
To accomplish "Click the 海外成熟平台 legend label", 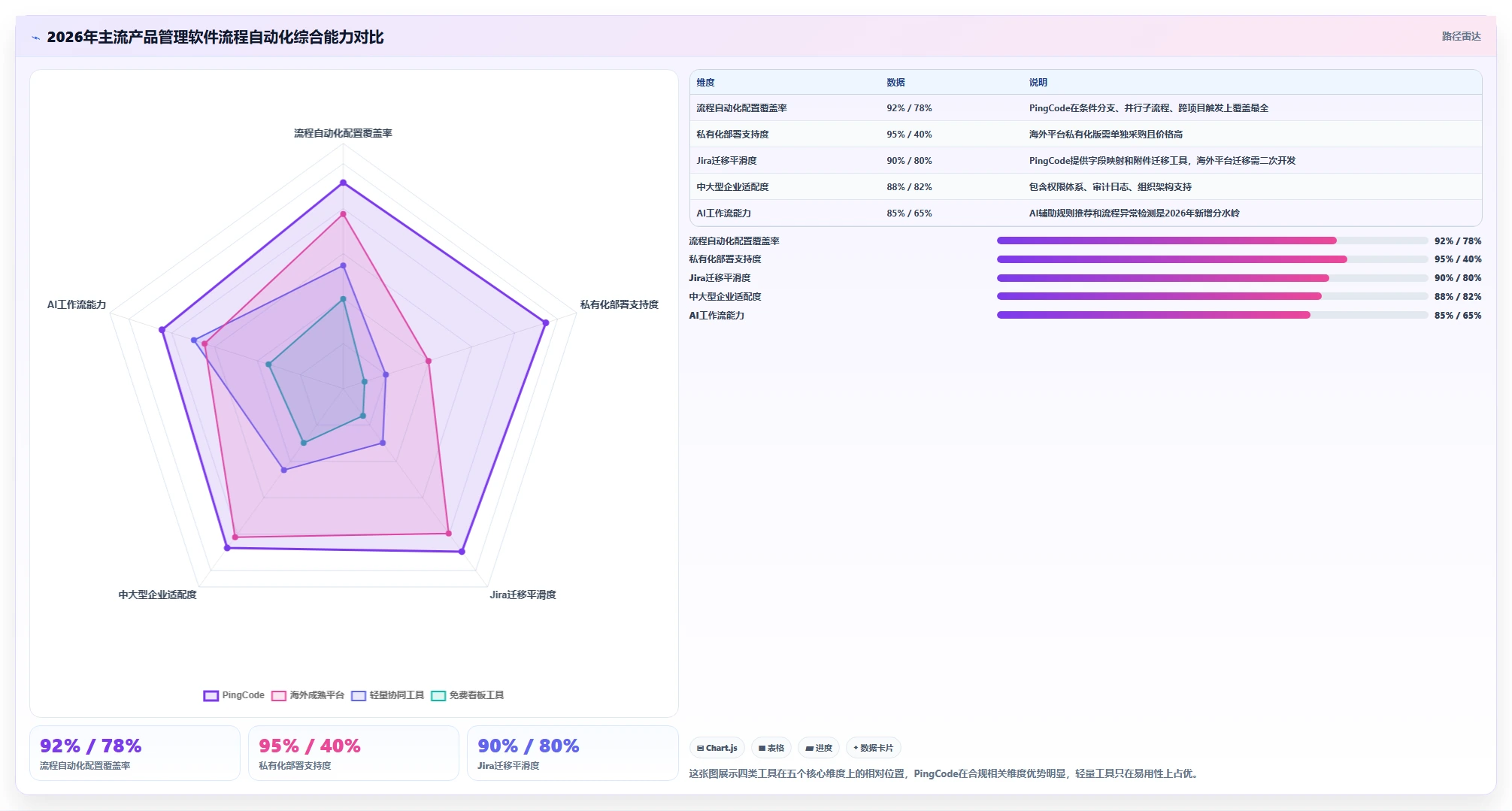I will pos(317,695).
